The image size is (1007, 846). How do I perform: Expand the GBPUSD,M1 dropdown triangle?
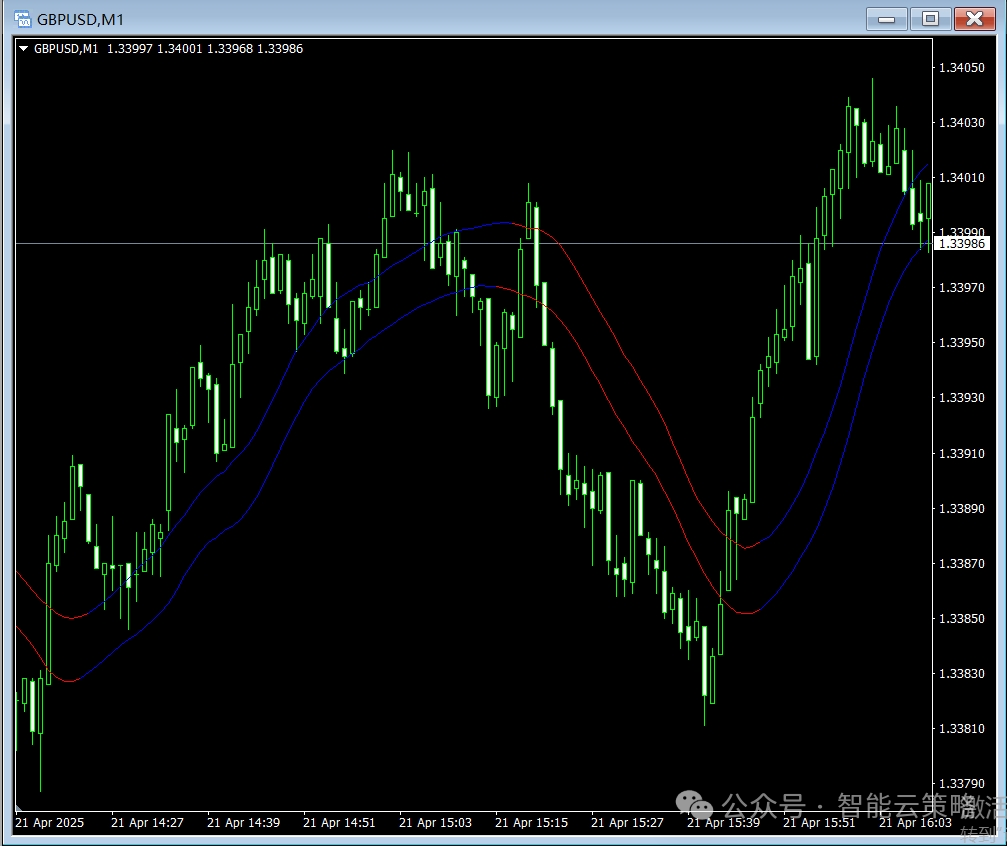click(x=24, y=48)
